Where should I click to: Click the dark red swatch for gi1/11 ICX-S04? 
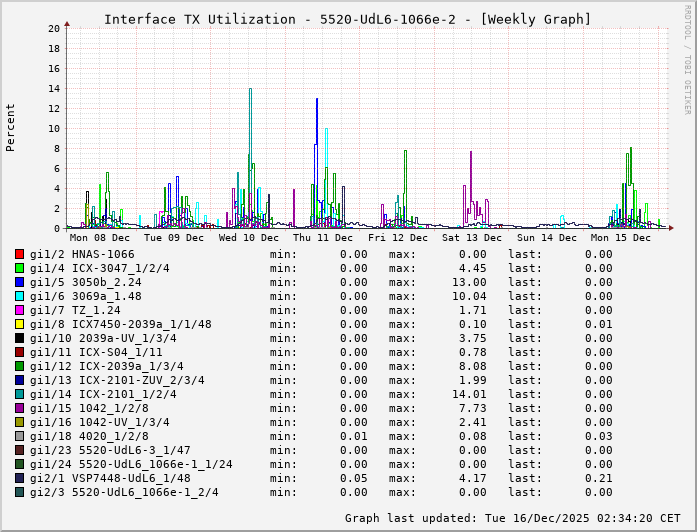20,352
